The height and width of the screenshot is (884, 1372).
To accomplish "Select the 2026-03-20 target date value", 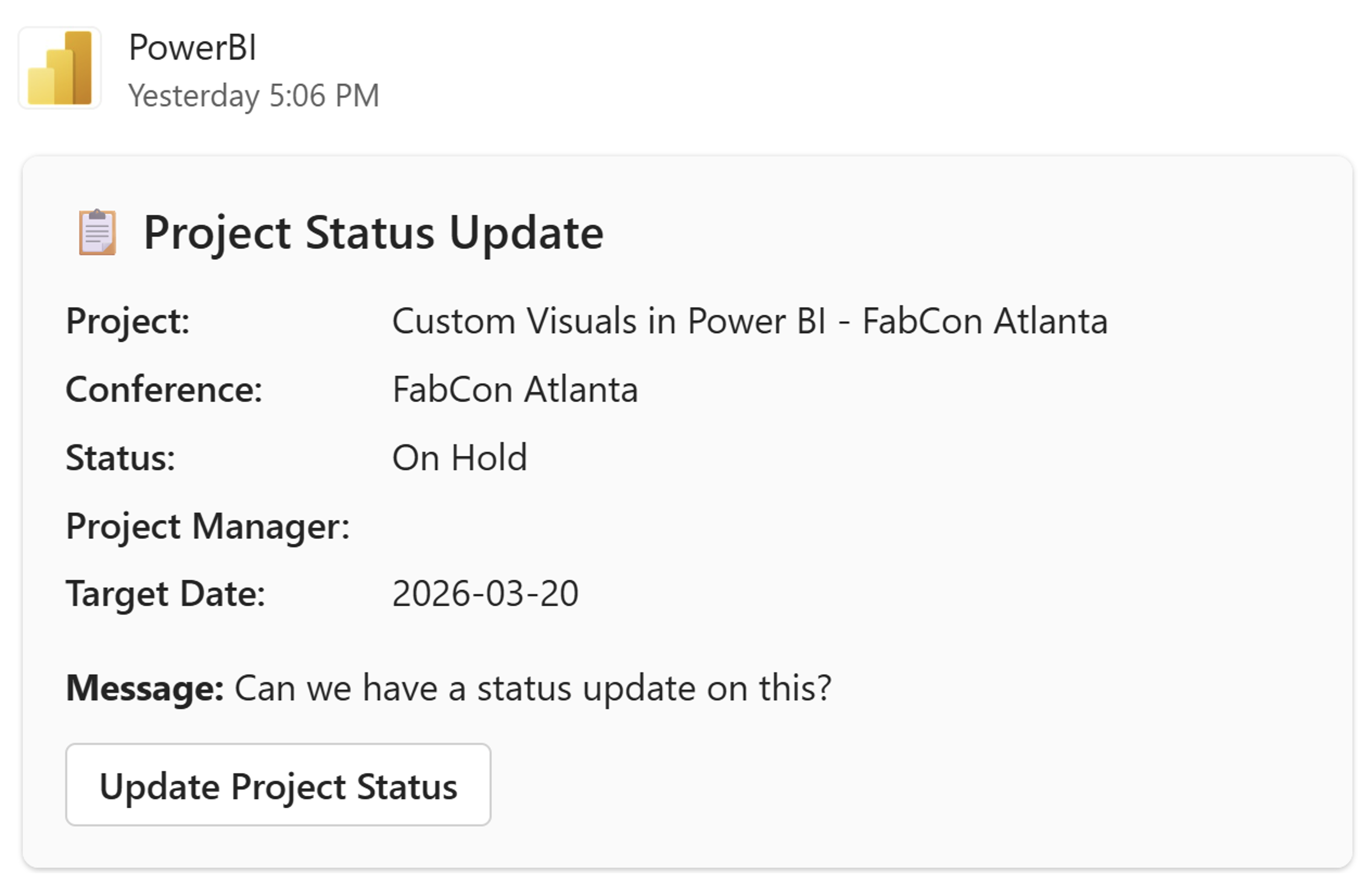I will click(485, 593).
